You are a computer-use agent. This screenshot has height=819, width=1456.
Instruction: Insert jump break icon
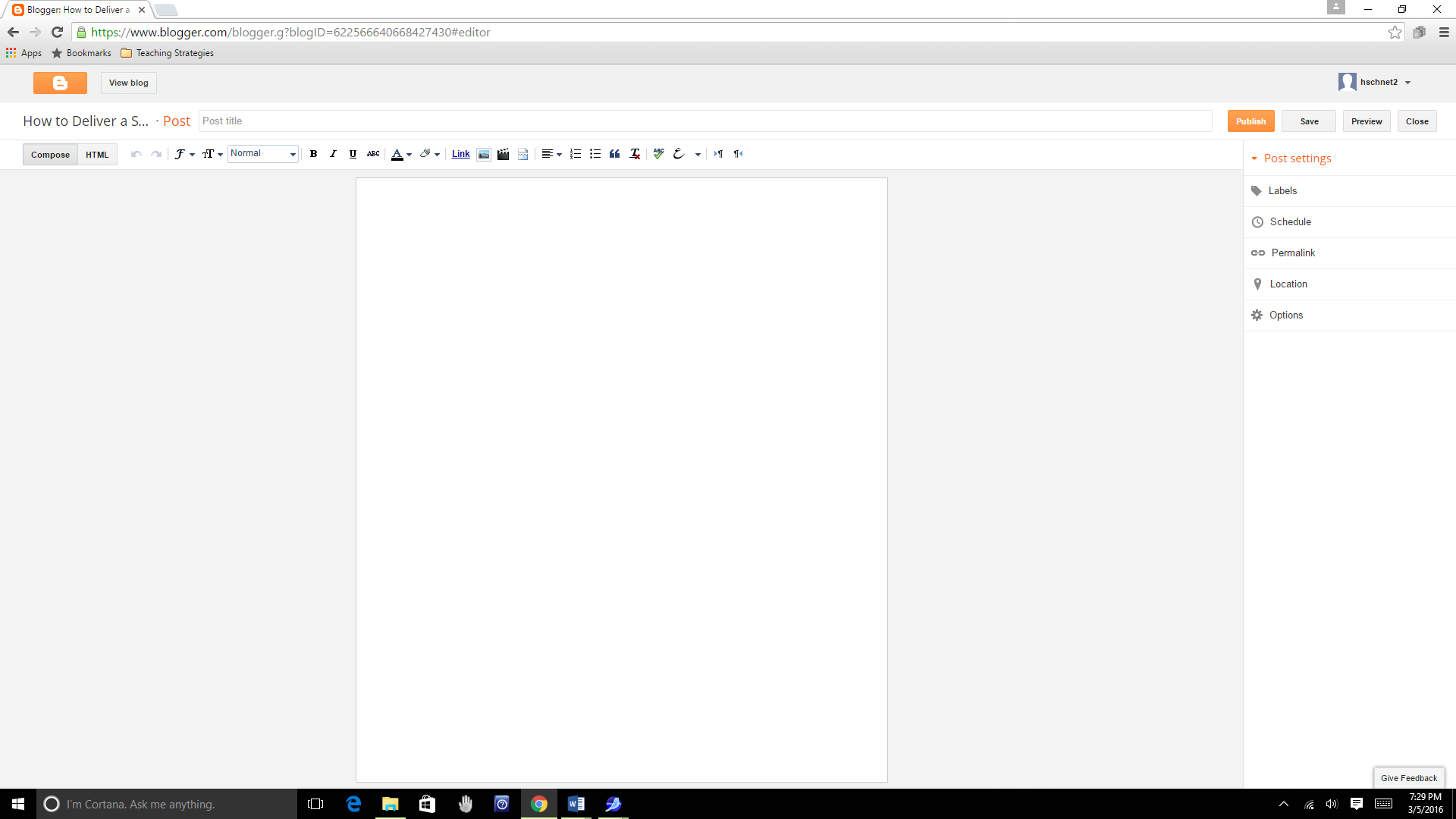(x=522, y=154)
